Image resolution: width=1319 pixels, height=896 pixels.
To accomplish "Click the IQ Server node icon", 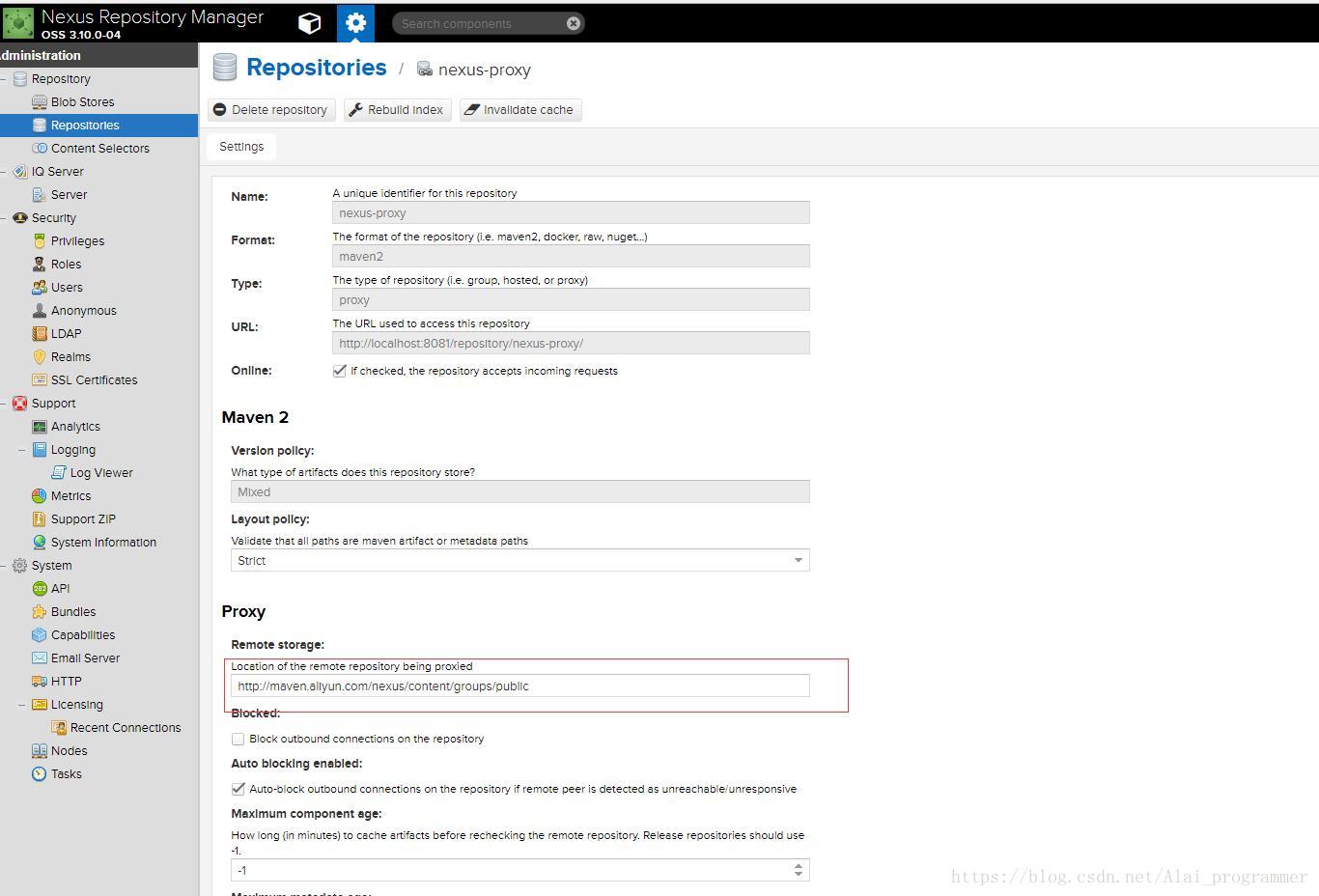I will click(19, 171).
